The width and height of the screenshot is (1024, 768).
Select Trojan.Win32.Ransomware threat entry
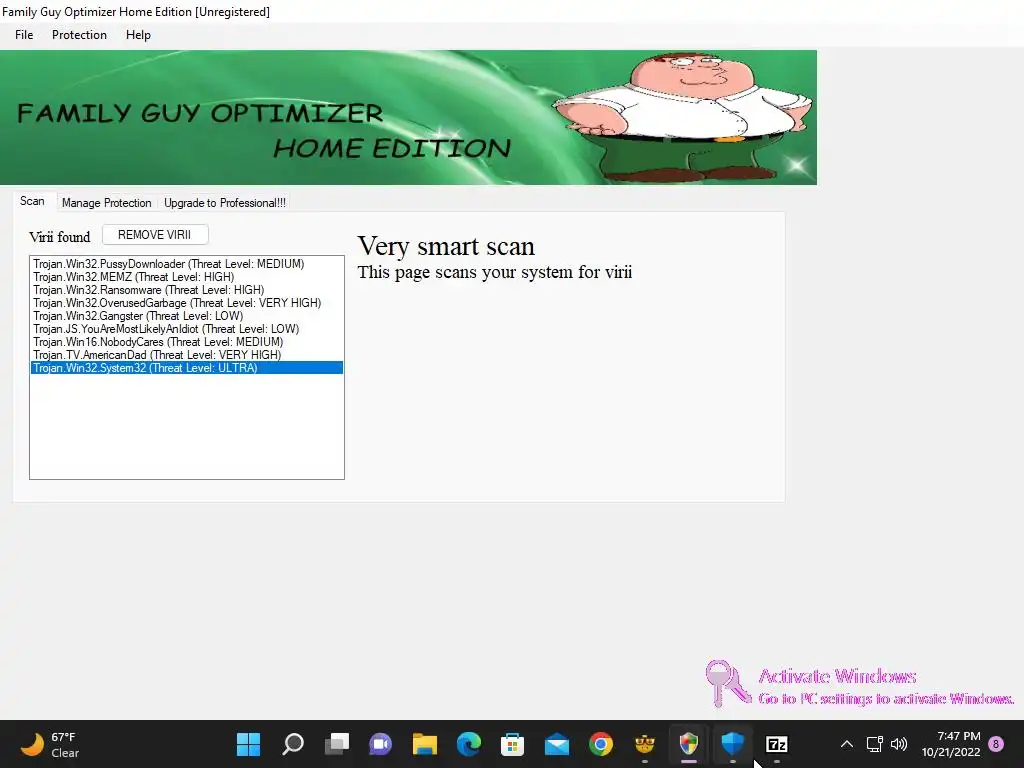tap(187, 290)
